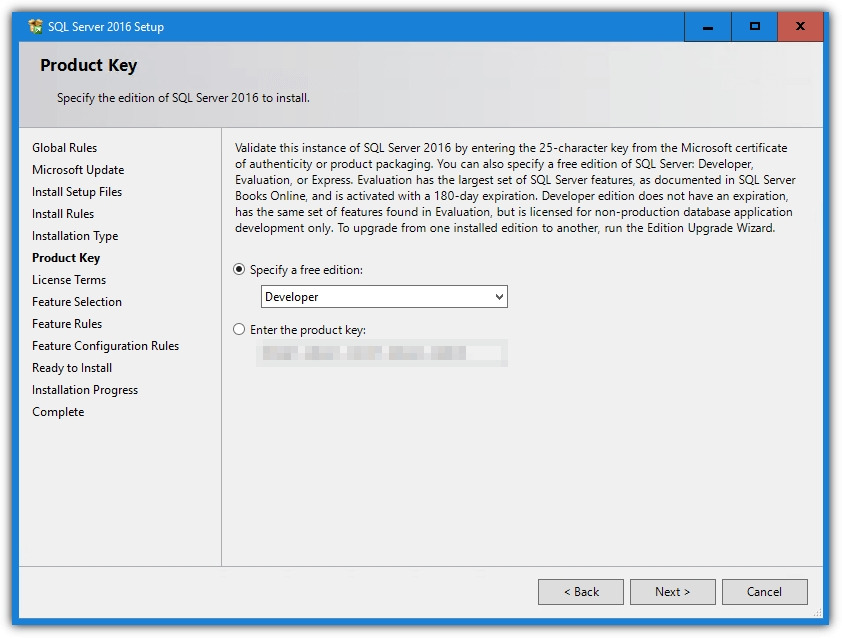
Task: Select Global Rules step in sidebar
Action: pyautogui.click(x=64, y=148)
